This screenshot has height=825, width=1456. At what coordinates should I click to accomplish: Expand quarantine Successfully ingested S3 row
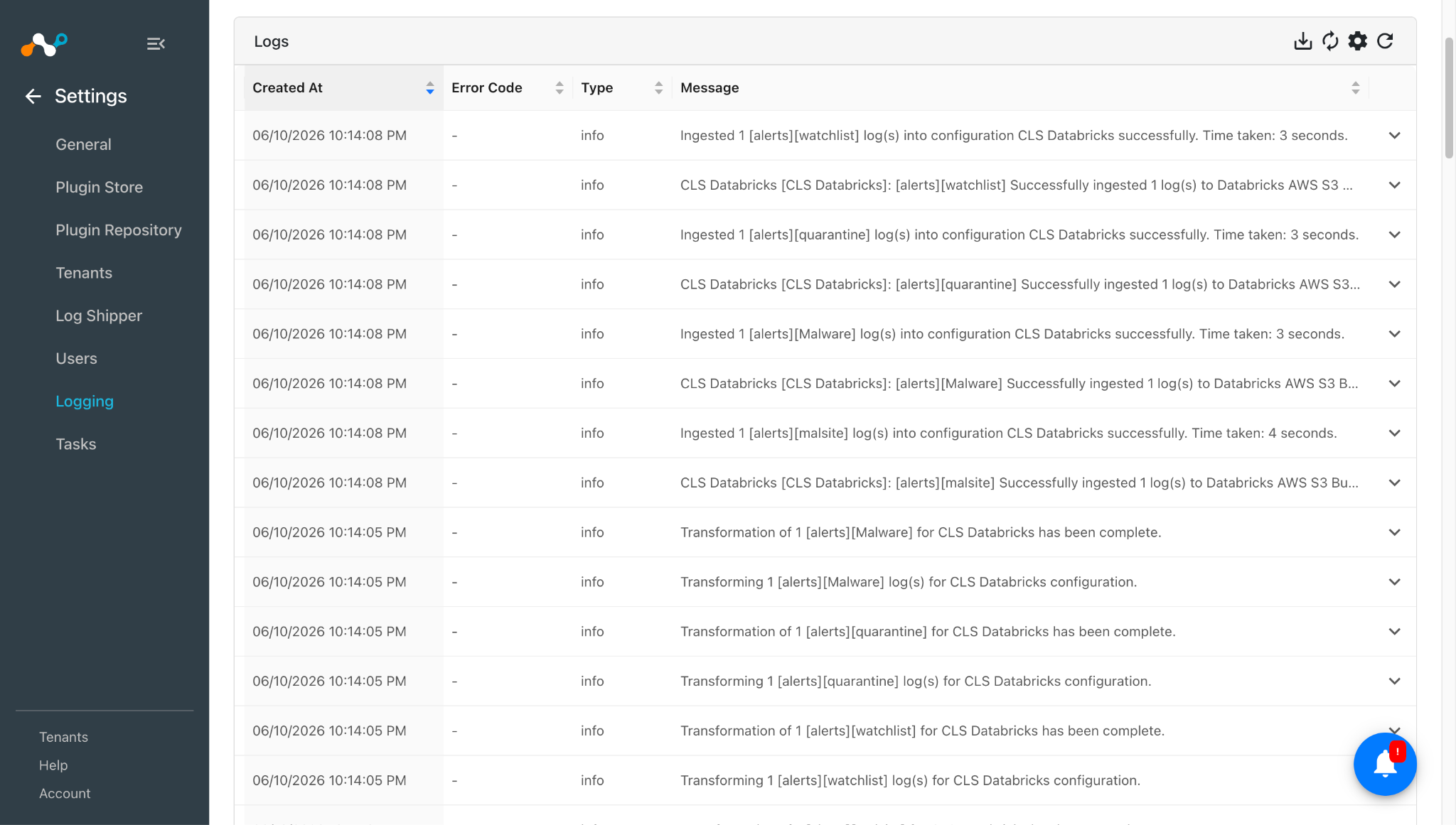(x=1394, y=284)
